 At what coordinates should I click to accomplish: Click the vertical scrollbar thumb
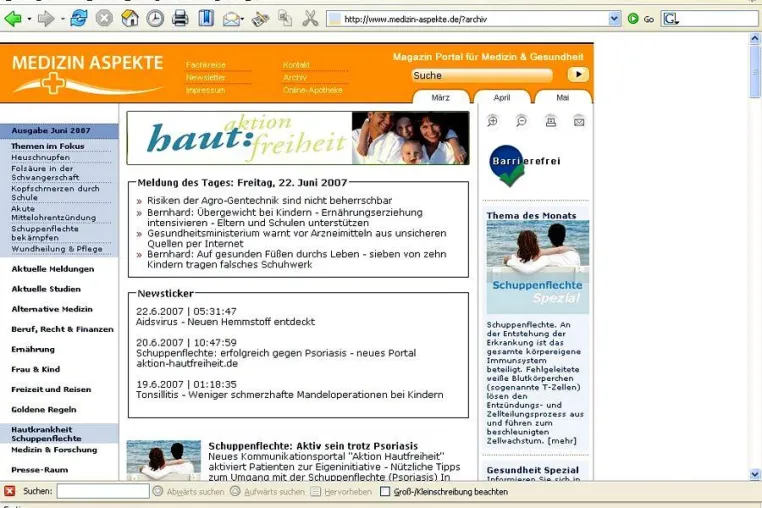tap(755, 71)
